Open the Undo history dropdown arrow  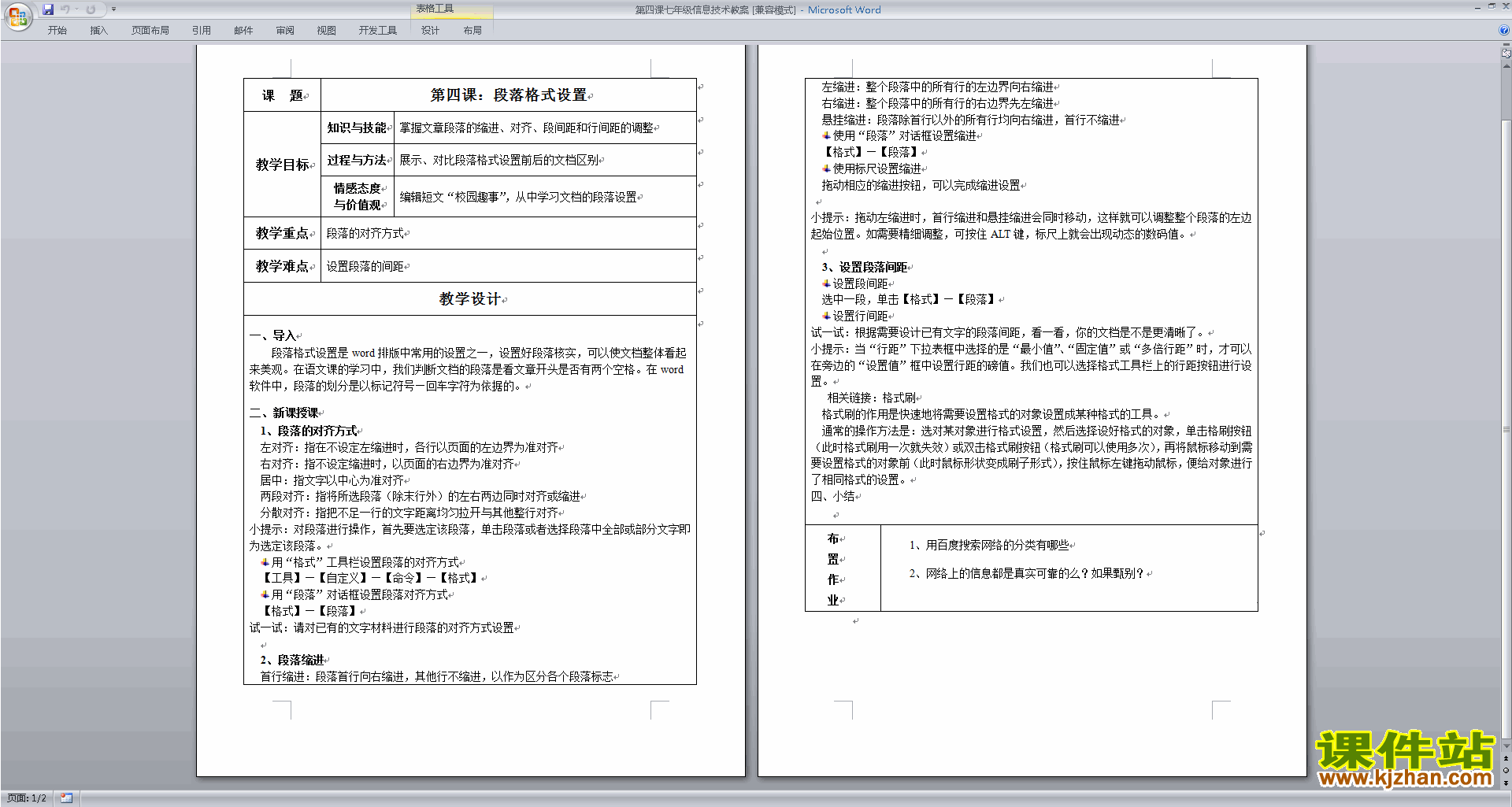(x=76, y=9)
